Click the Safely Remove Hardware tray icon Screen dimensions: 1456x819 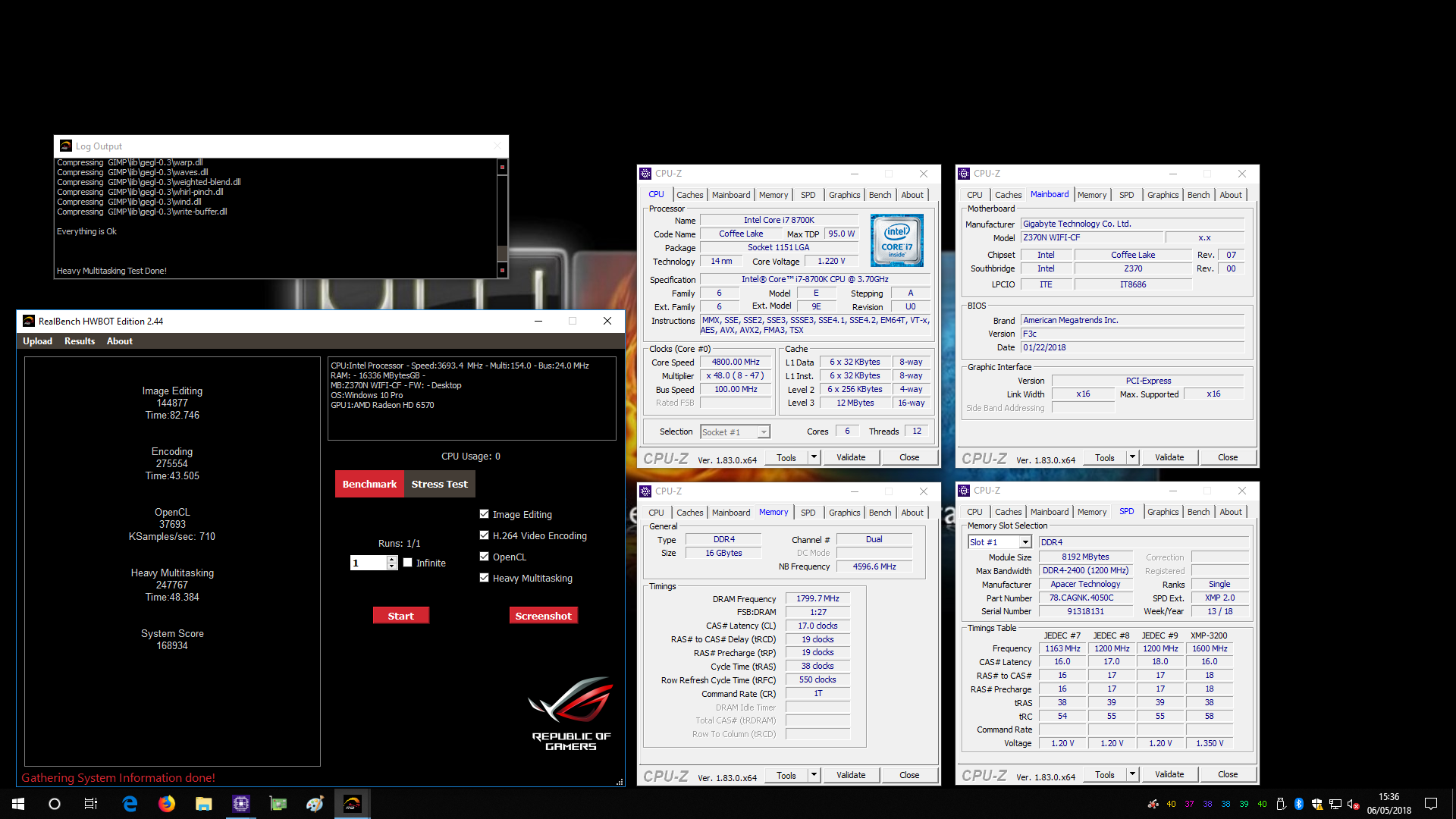[1281, 804]
